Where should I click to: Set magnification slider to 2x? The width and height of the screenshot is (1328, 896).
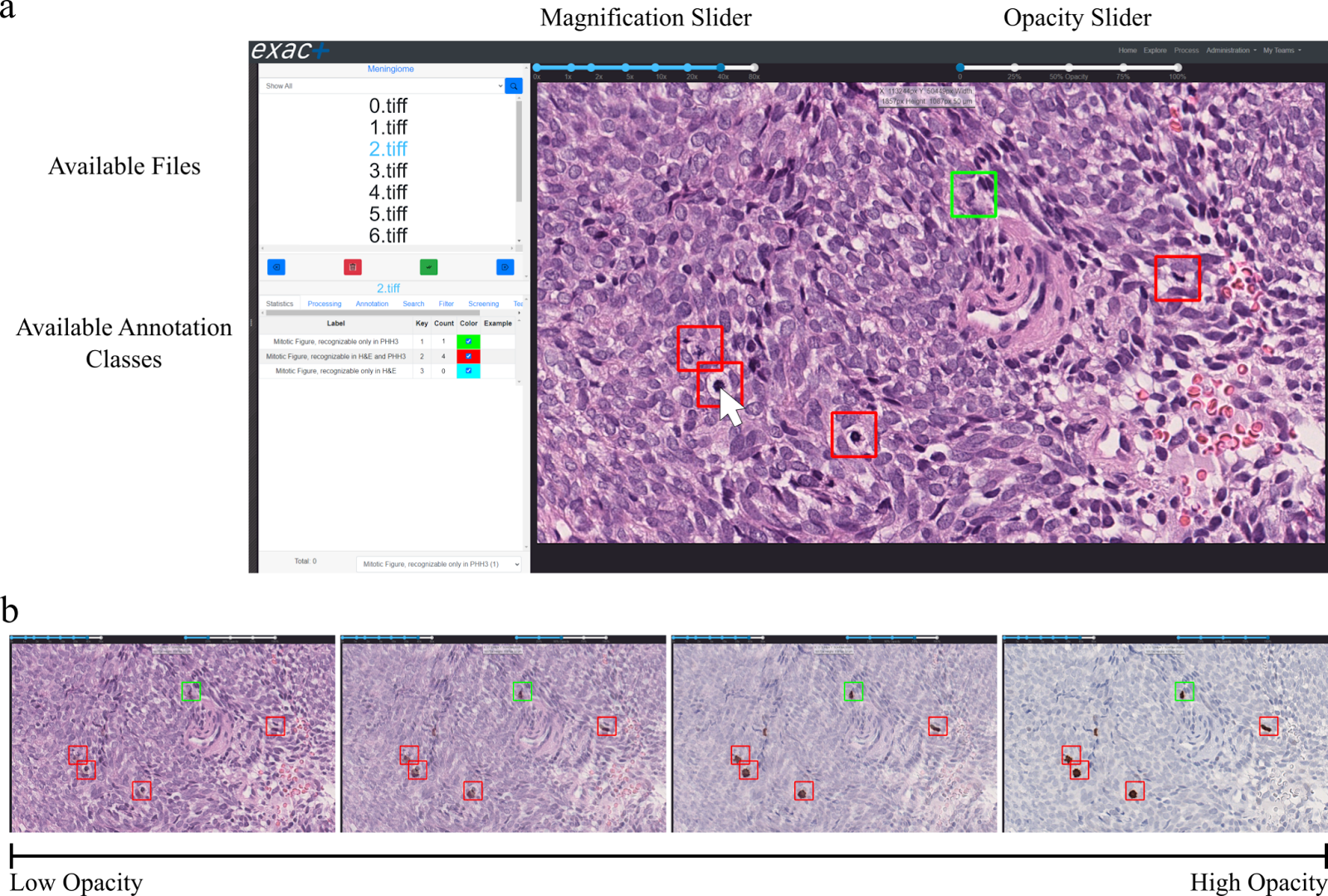point(591,67)
